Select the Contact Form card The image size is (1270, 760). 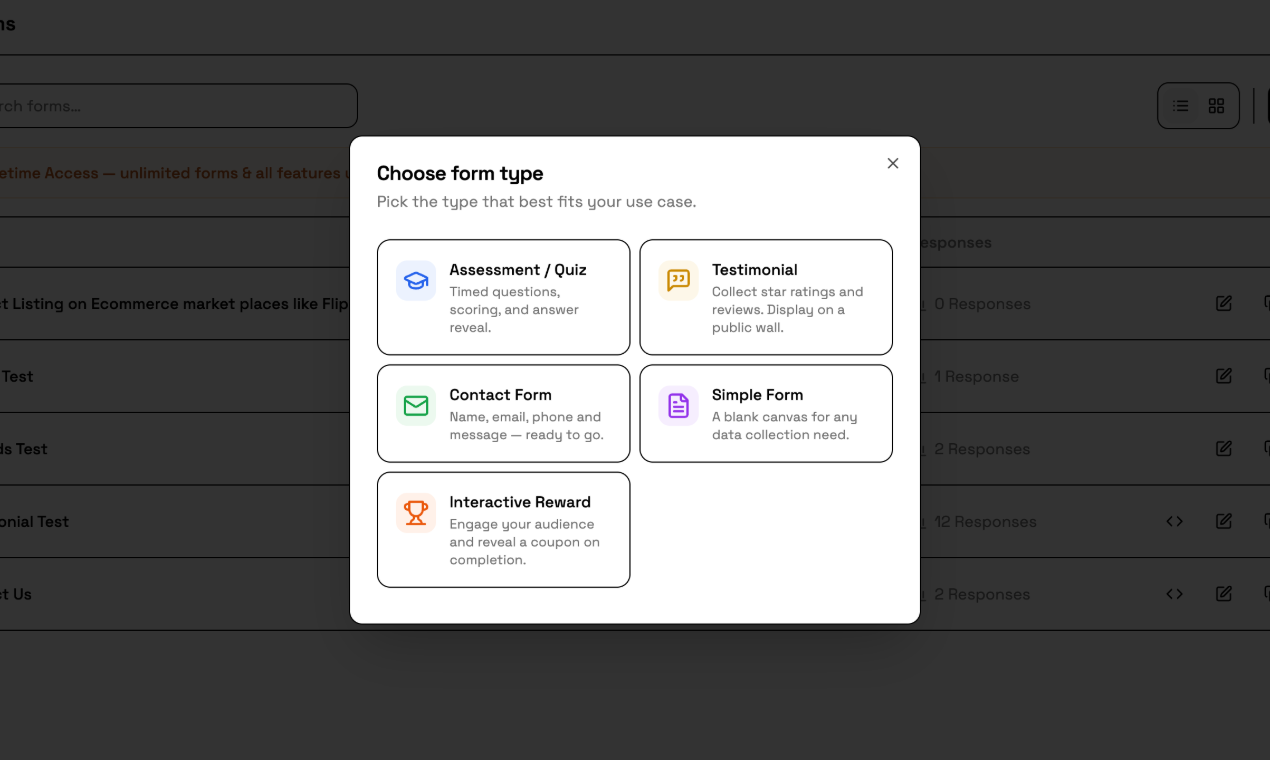pyautogui.click(x=503, y=413)
